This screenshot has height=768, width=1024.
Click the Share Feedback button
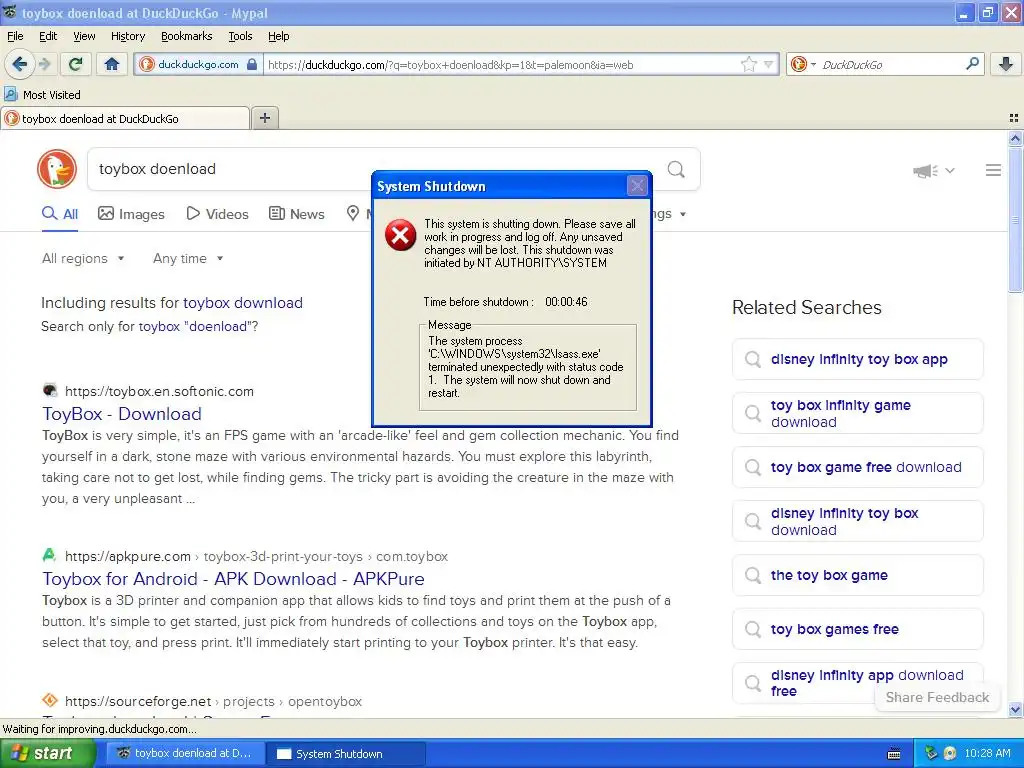coord(936,697)
